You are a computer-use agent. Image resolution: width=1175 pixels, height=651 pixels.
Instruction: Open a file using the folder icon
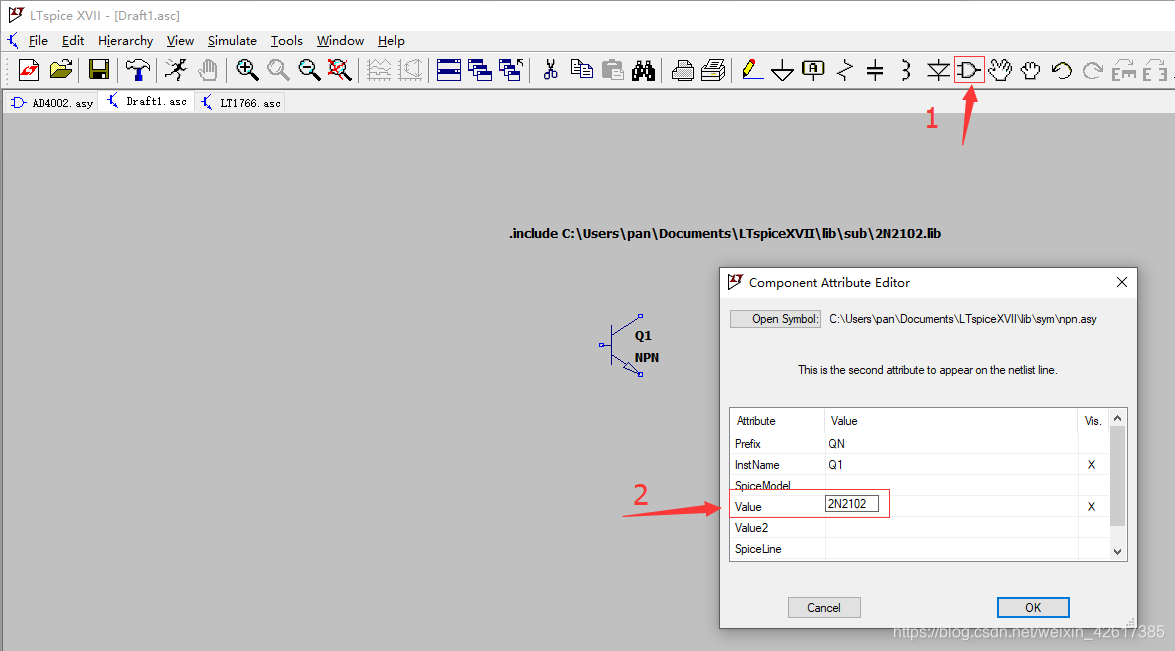tap(61, 70)
